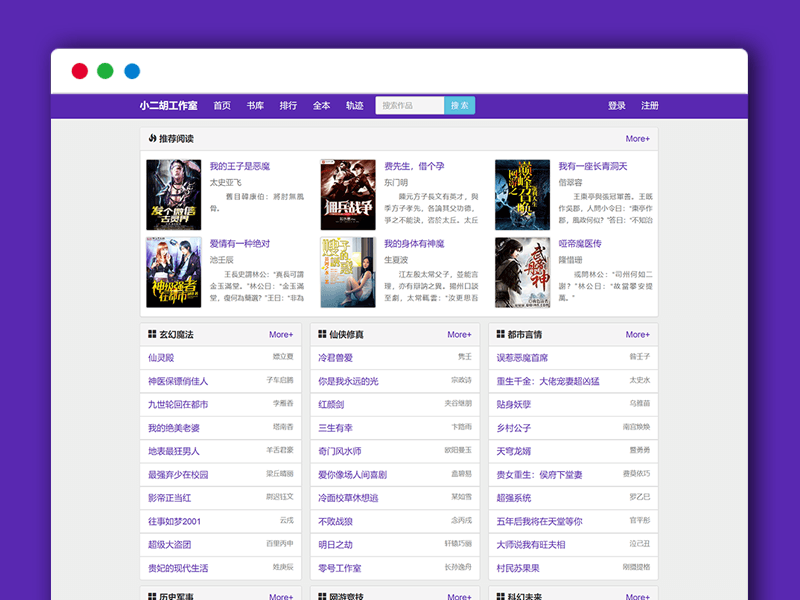
Task: Go to 书库 in the navigation bar
Action: [255, 106]
